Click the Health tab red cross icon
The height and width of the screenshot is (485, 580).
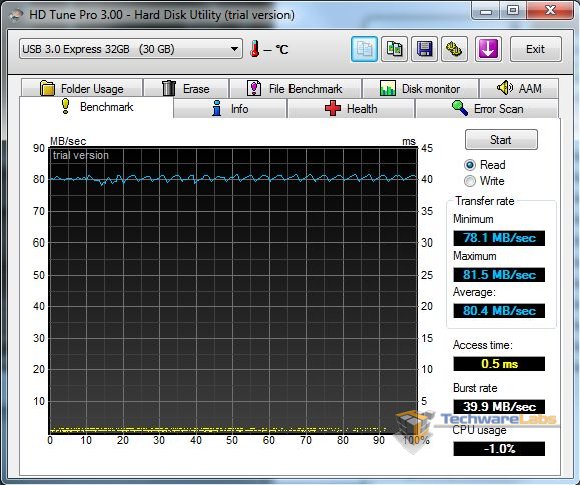pos(333,108)
